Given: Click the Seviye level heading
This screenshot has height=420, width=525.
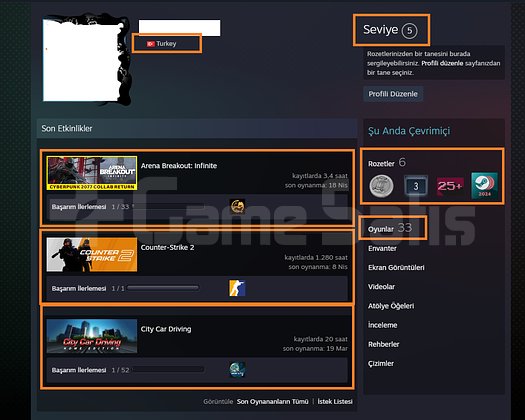Looking at the screenshot, I should 381,30.
